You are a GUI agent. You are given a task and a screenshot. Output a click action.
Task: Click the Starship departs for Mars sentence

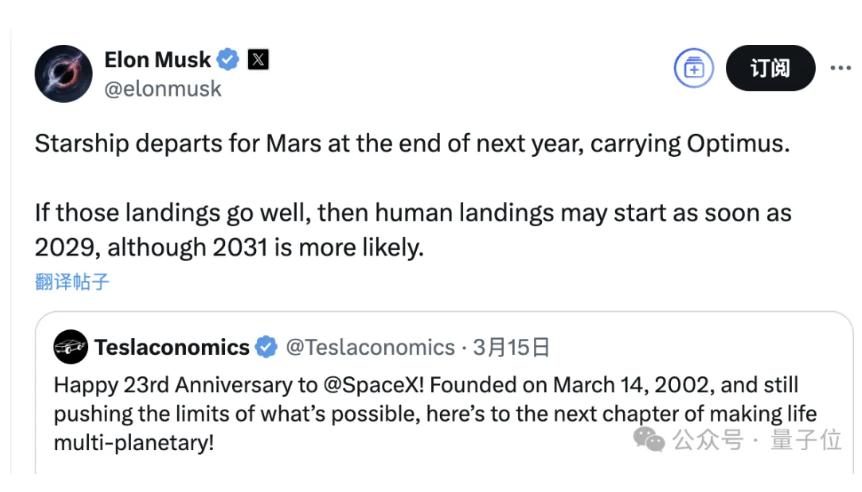(412, 144)
